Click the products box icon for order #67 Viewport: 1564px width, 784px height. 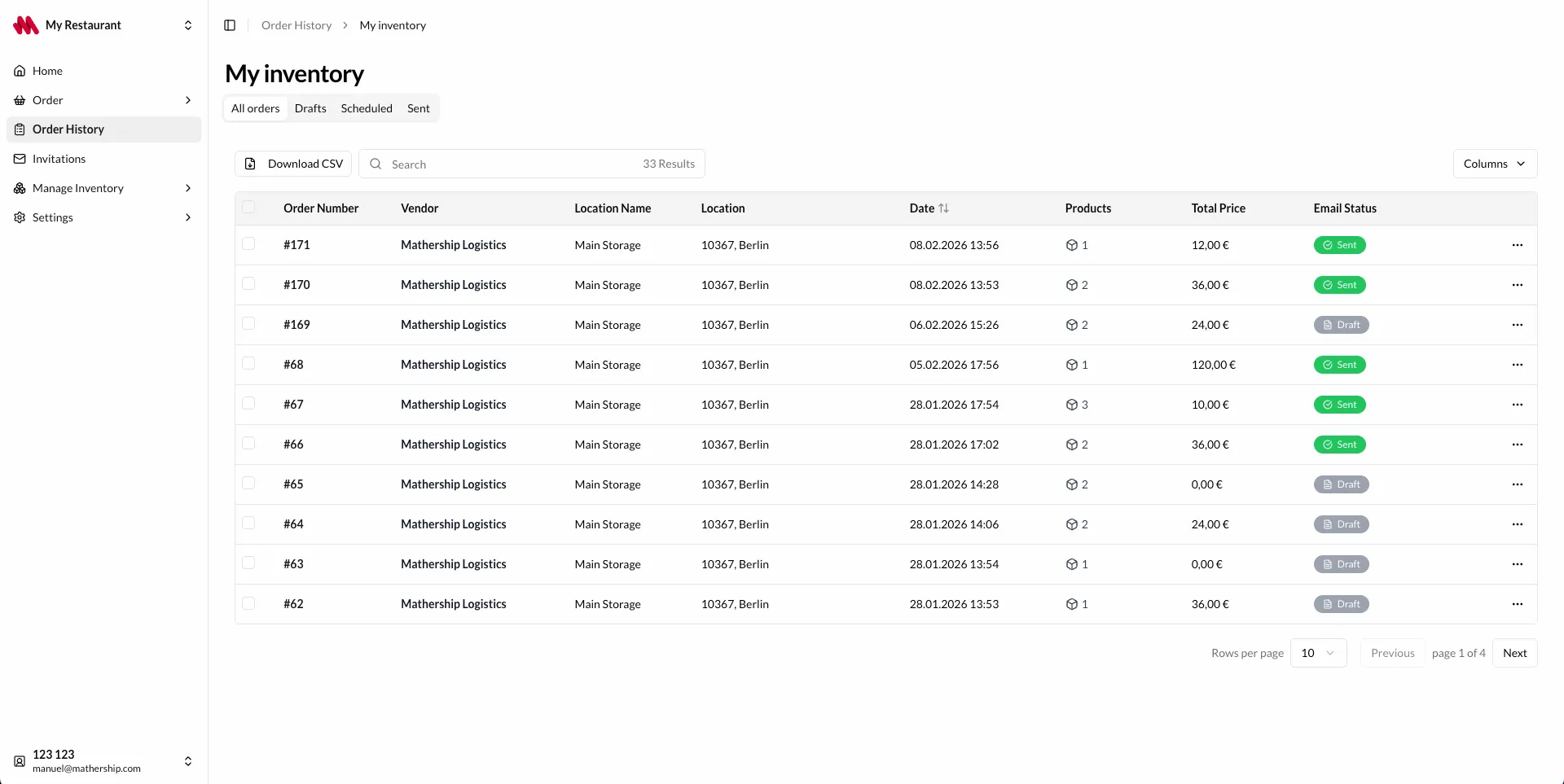(x=1072, y=405)
